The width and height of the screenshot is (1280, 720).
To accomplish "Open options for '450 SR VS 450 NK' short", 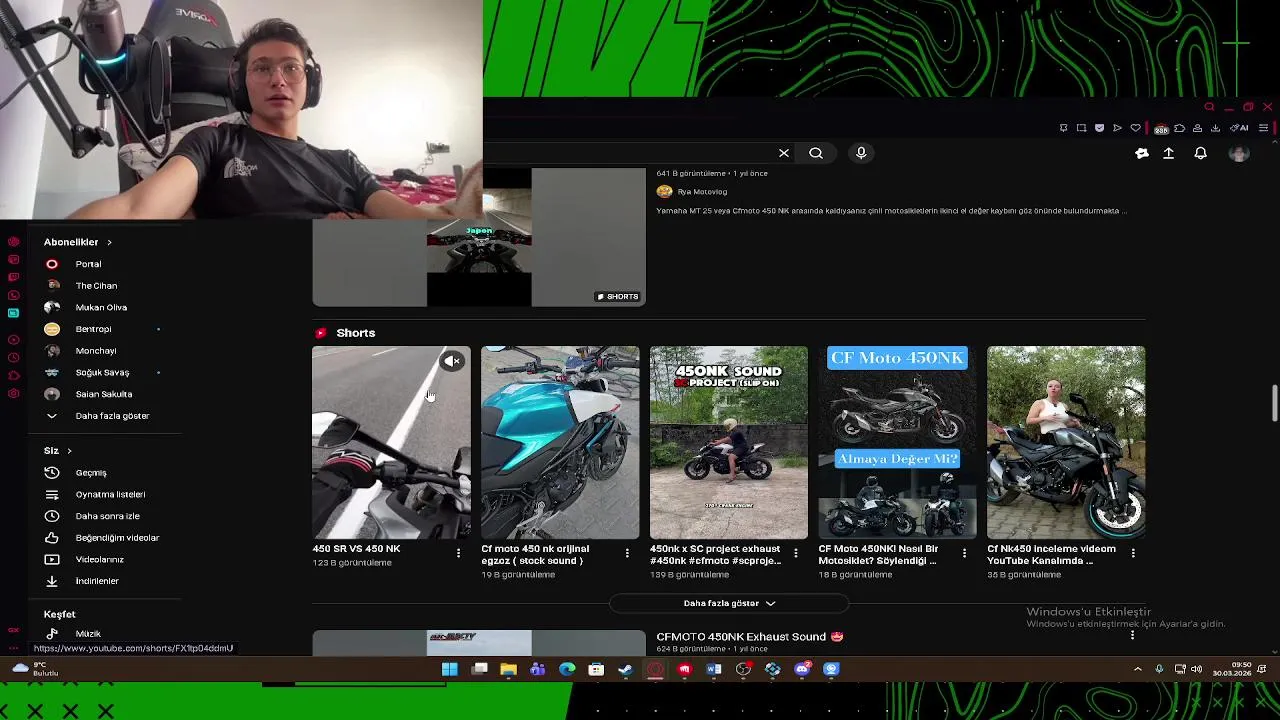I will click(459, 553).
